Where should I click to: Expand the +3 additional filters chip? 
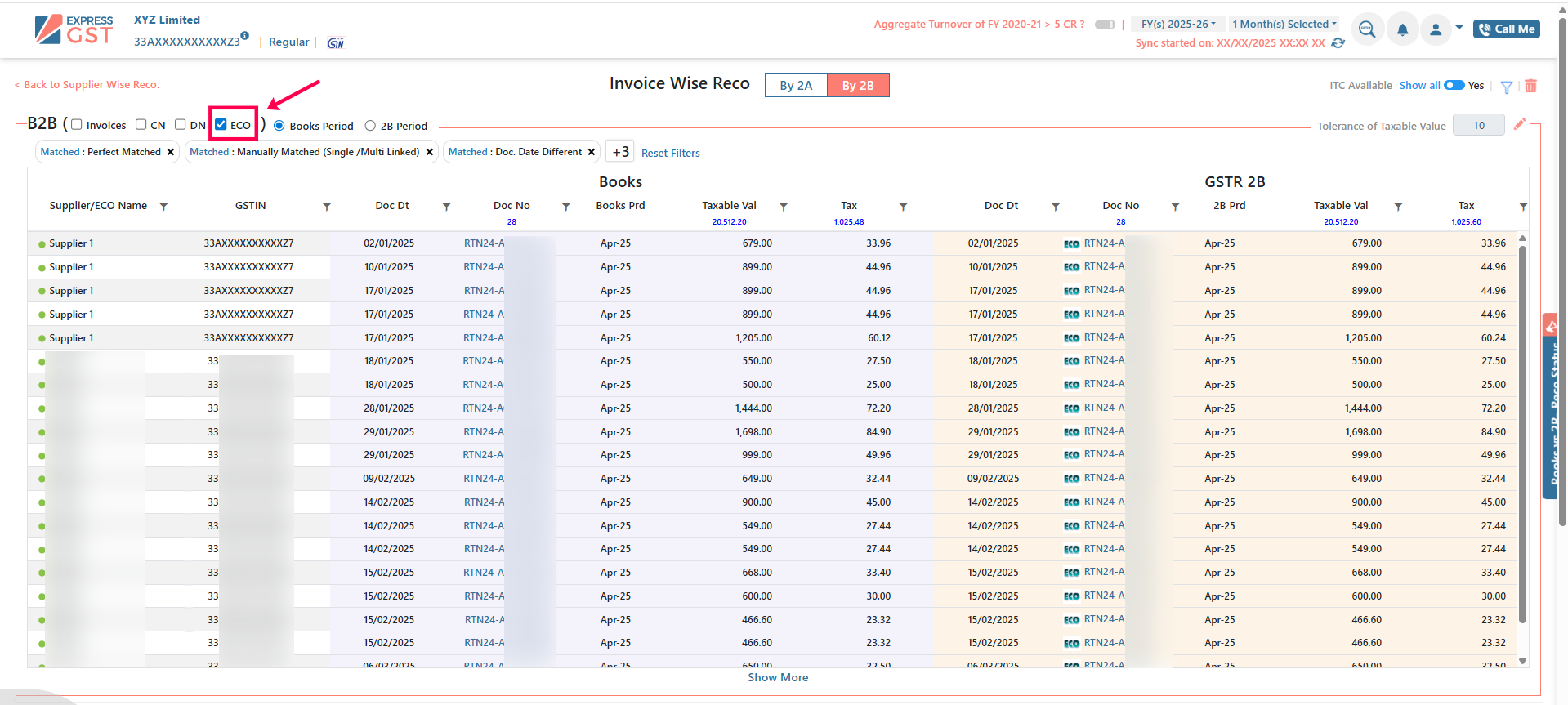620,152
